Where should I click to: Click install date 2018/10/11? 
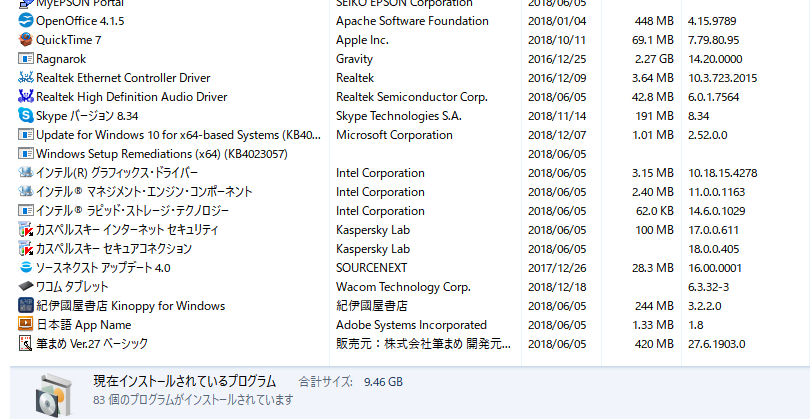click(x=557, y=40)
